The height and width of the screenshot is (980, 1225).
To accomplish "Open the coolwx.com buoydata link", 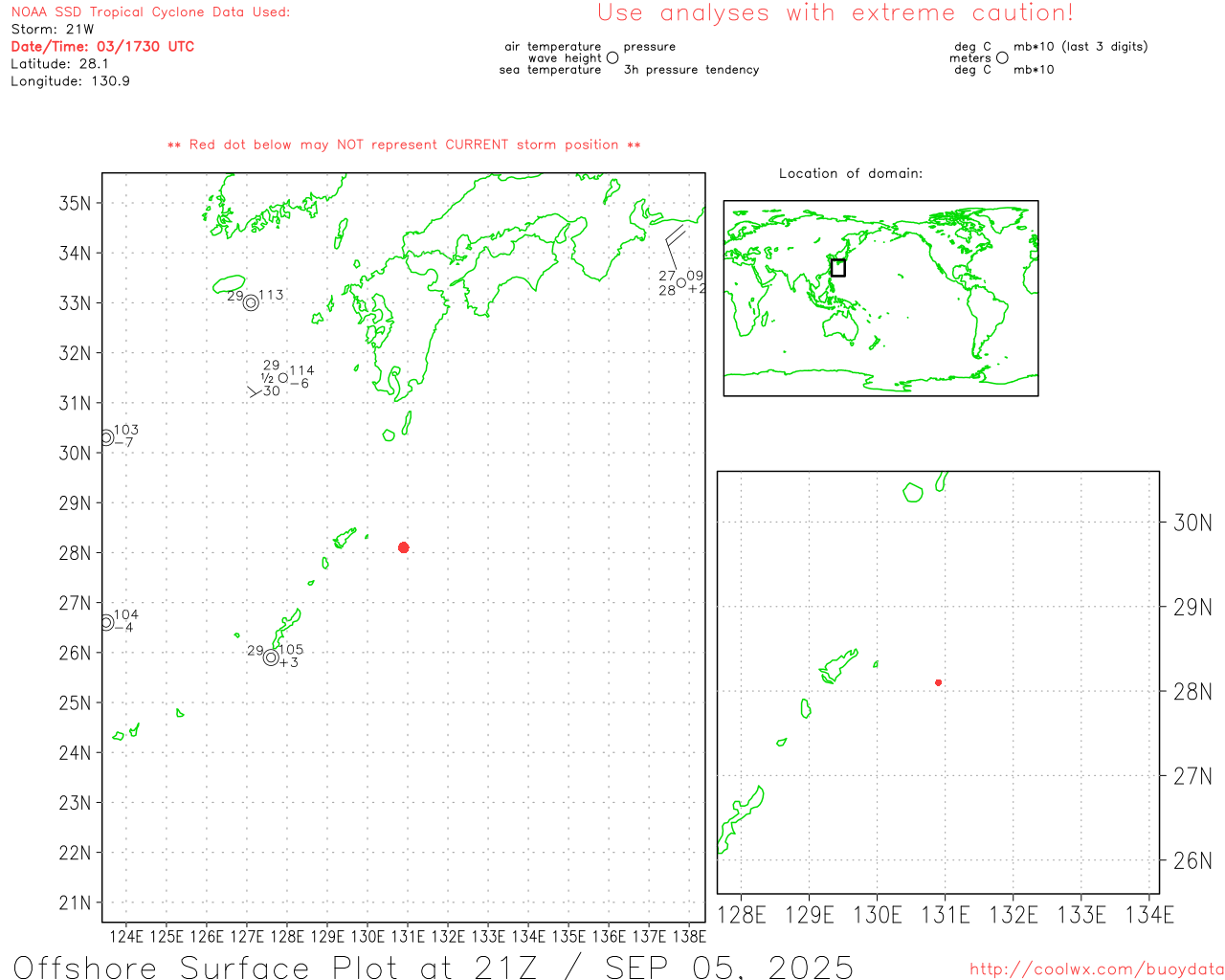I will [1097, 969].
